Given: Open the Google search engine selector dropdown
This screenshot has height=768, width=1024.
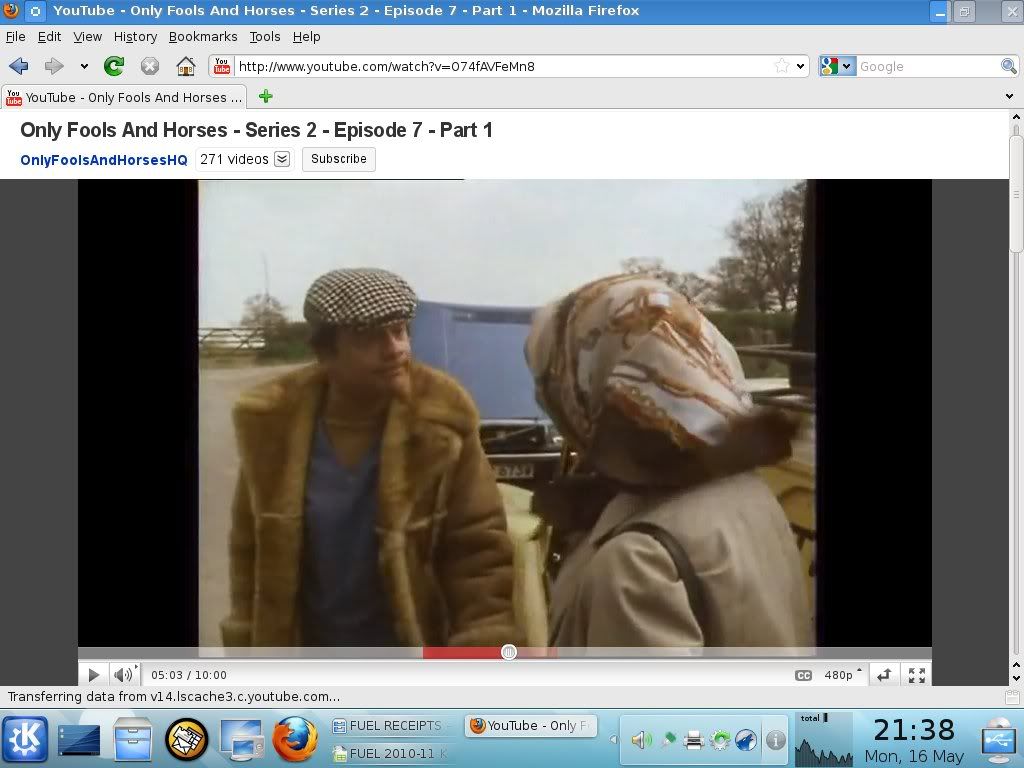Looking at the screenshot, I should tap(837, 66).
